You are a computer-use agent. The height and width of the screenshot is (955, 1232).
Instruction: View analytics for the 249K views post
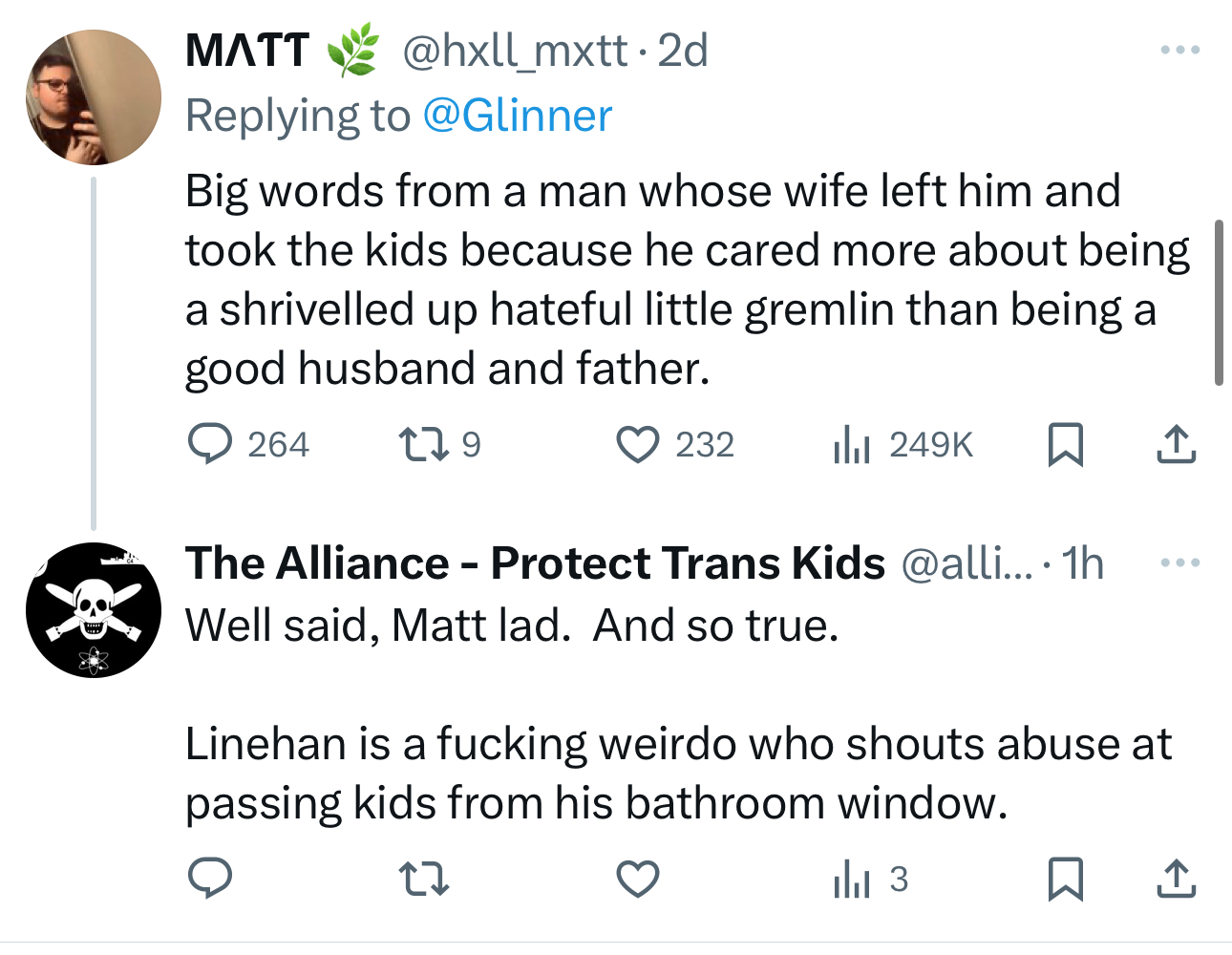851,444
